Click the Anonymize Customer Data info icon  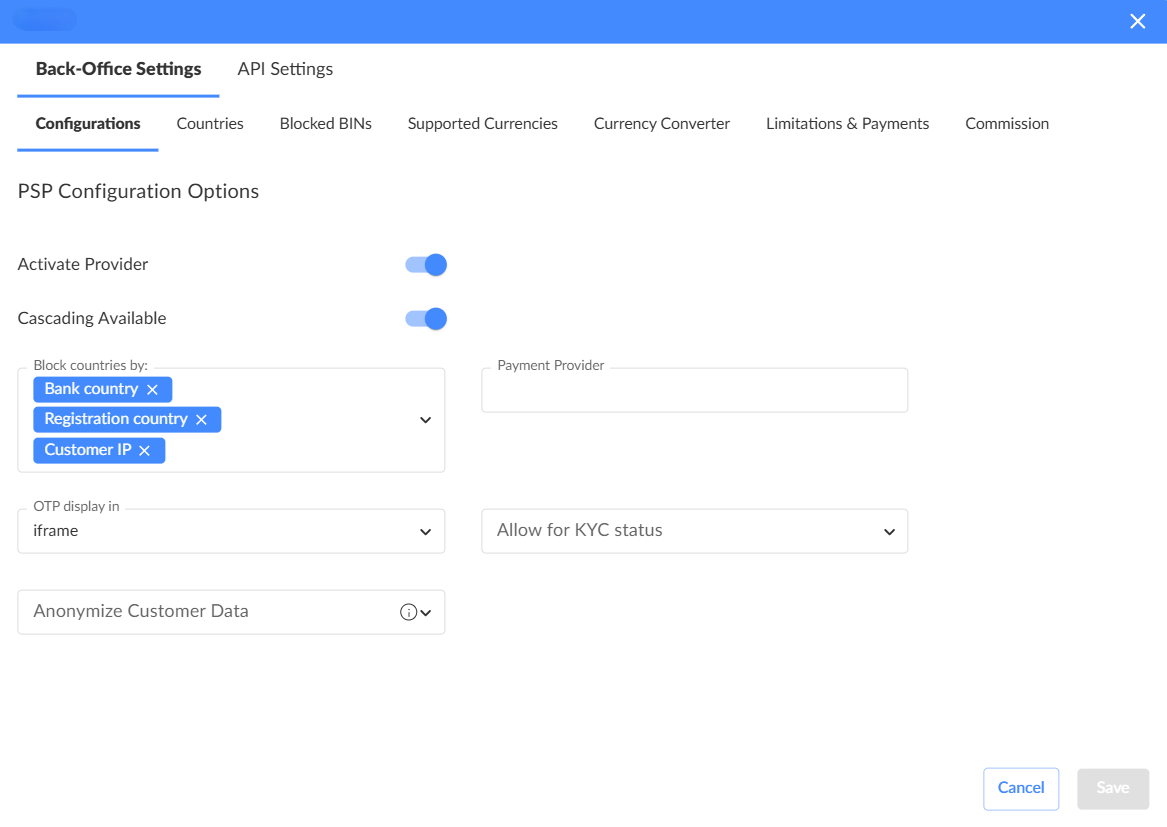(408, 612)
